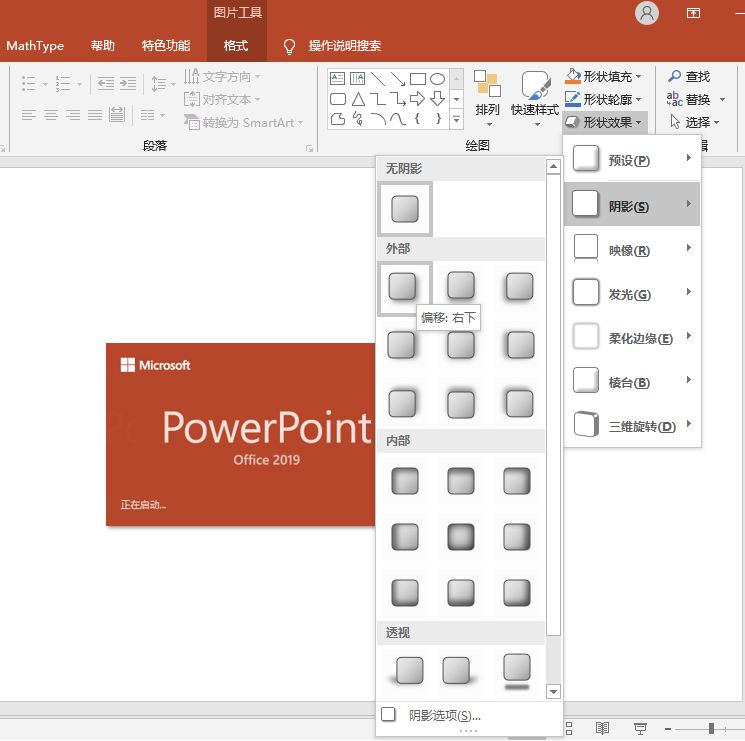
Task: Click the ribbon display options icon
Action: 693,13
